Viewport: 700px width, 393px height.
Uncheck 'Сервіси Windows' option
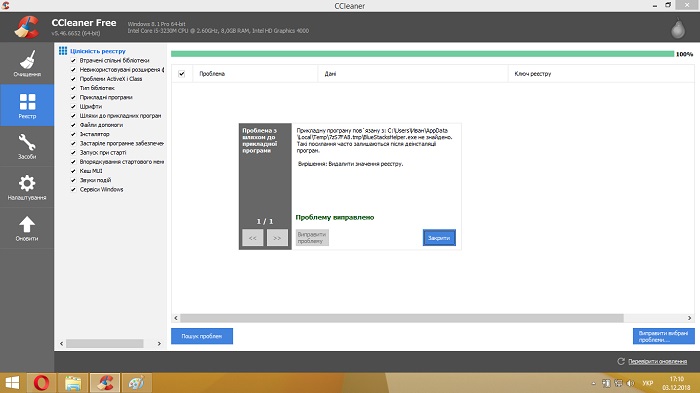point(73,189)
